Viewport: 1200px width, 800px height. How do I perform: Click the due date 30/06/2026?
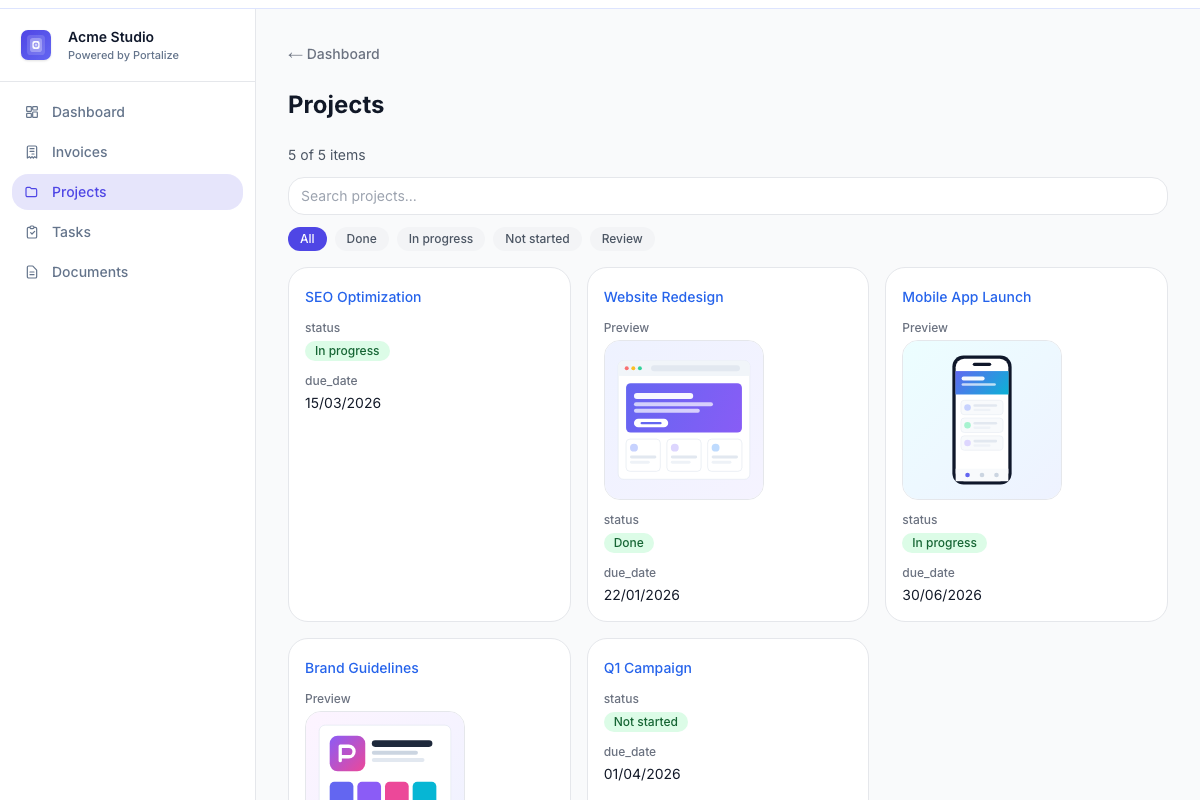942,595
